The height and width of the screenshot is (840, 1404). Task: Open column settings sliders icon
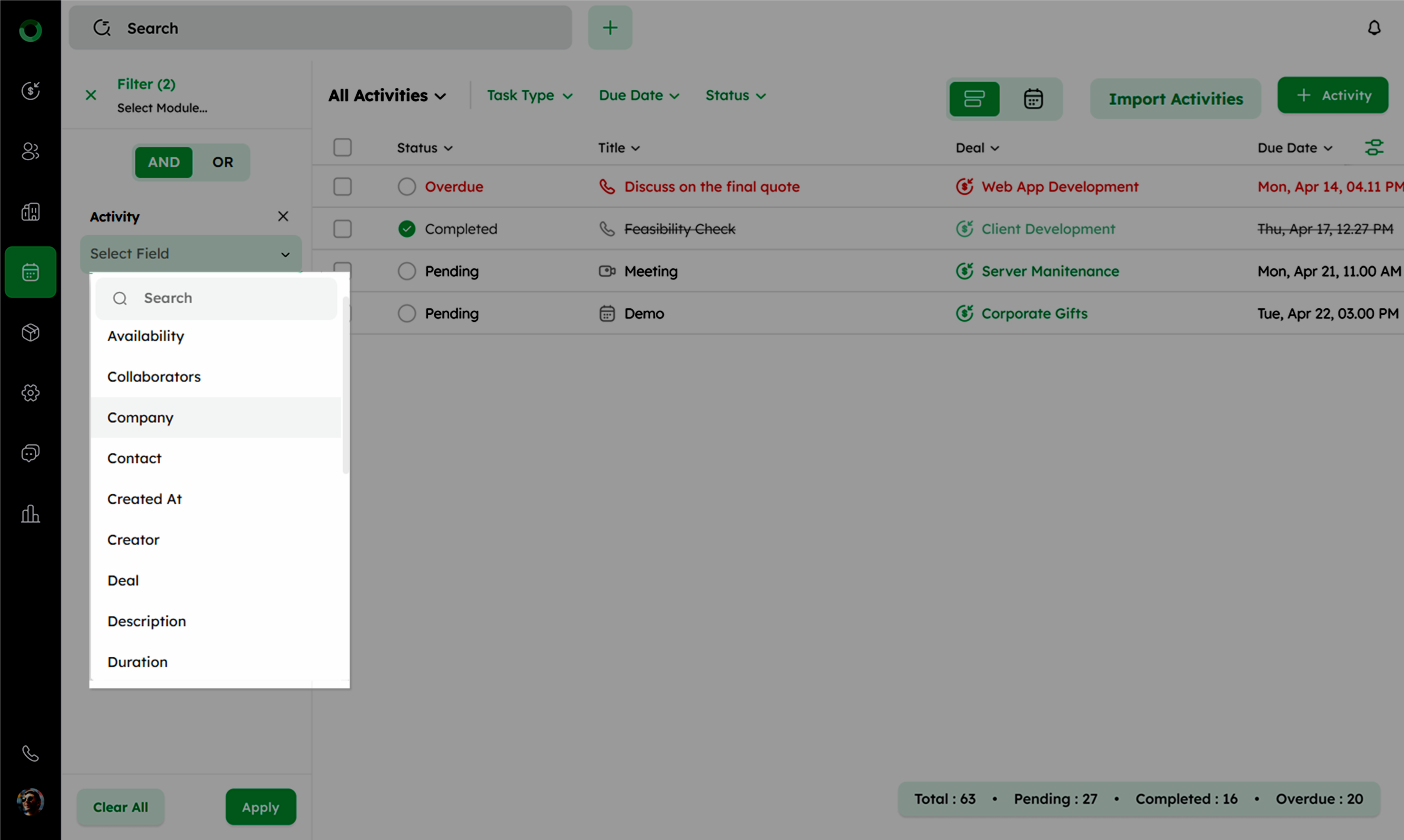(1374, 148)
